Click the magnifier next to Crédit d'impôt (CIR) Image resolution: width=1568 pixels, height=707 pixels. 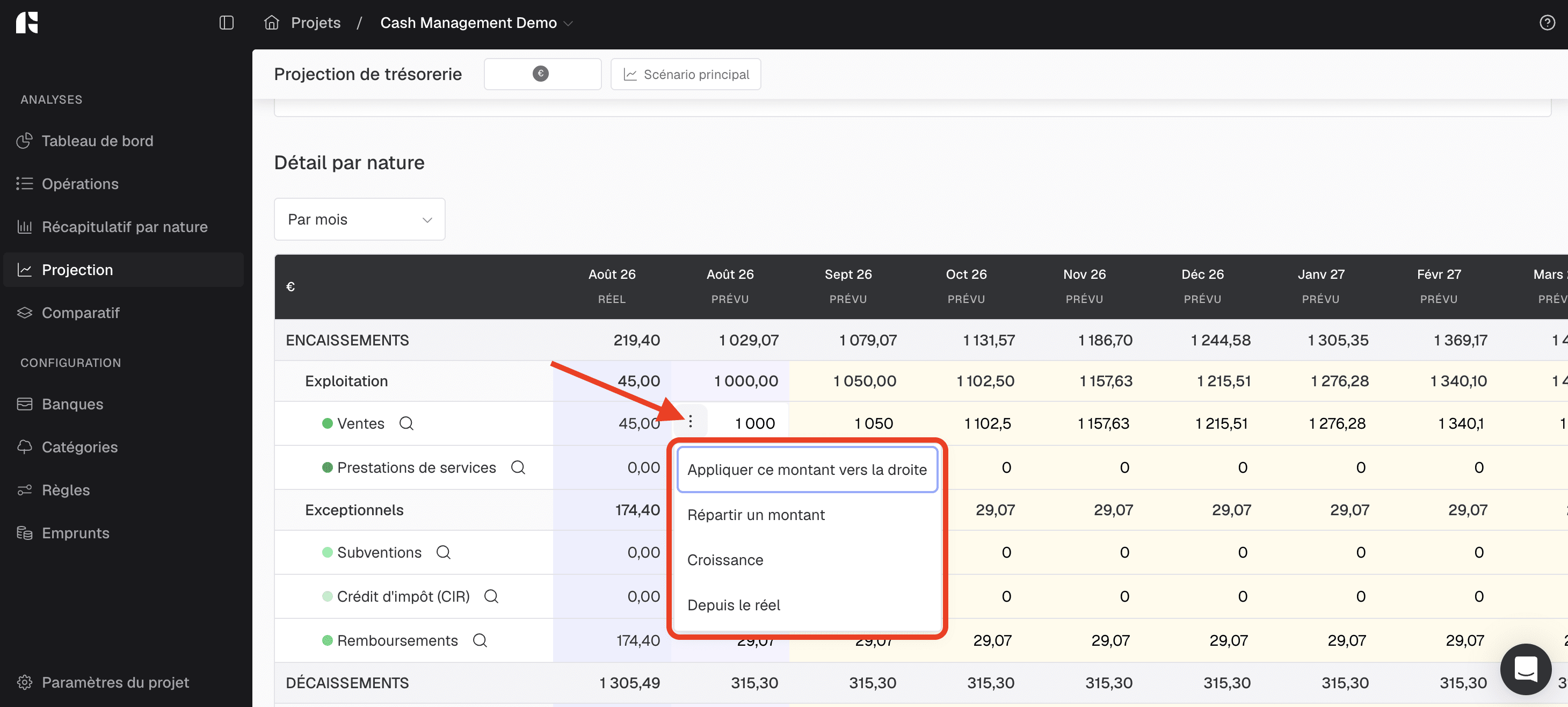click(491, 596)
